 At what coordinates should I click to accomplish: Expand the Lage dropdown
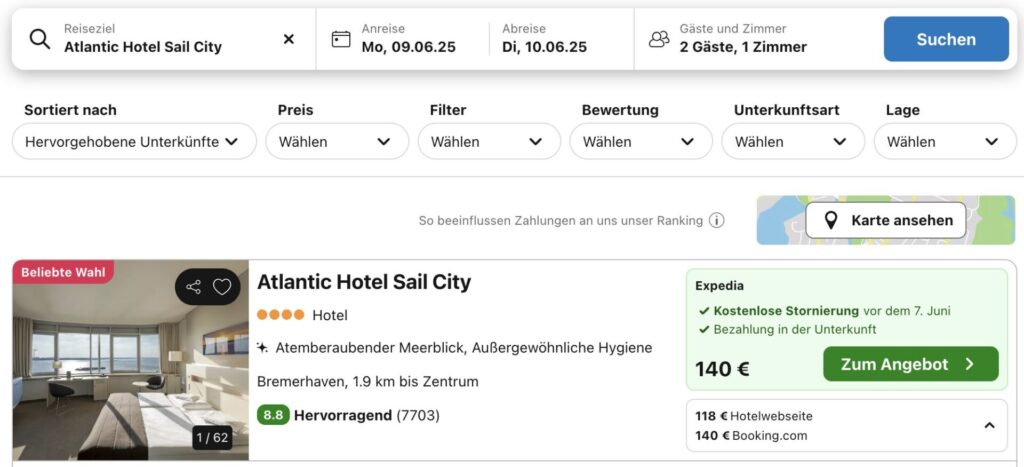coord(945,142)
